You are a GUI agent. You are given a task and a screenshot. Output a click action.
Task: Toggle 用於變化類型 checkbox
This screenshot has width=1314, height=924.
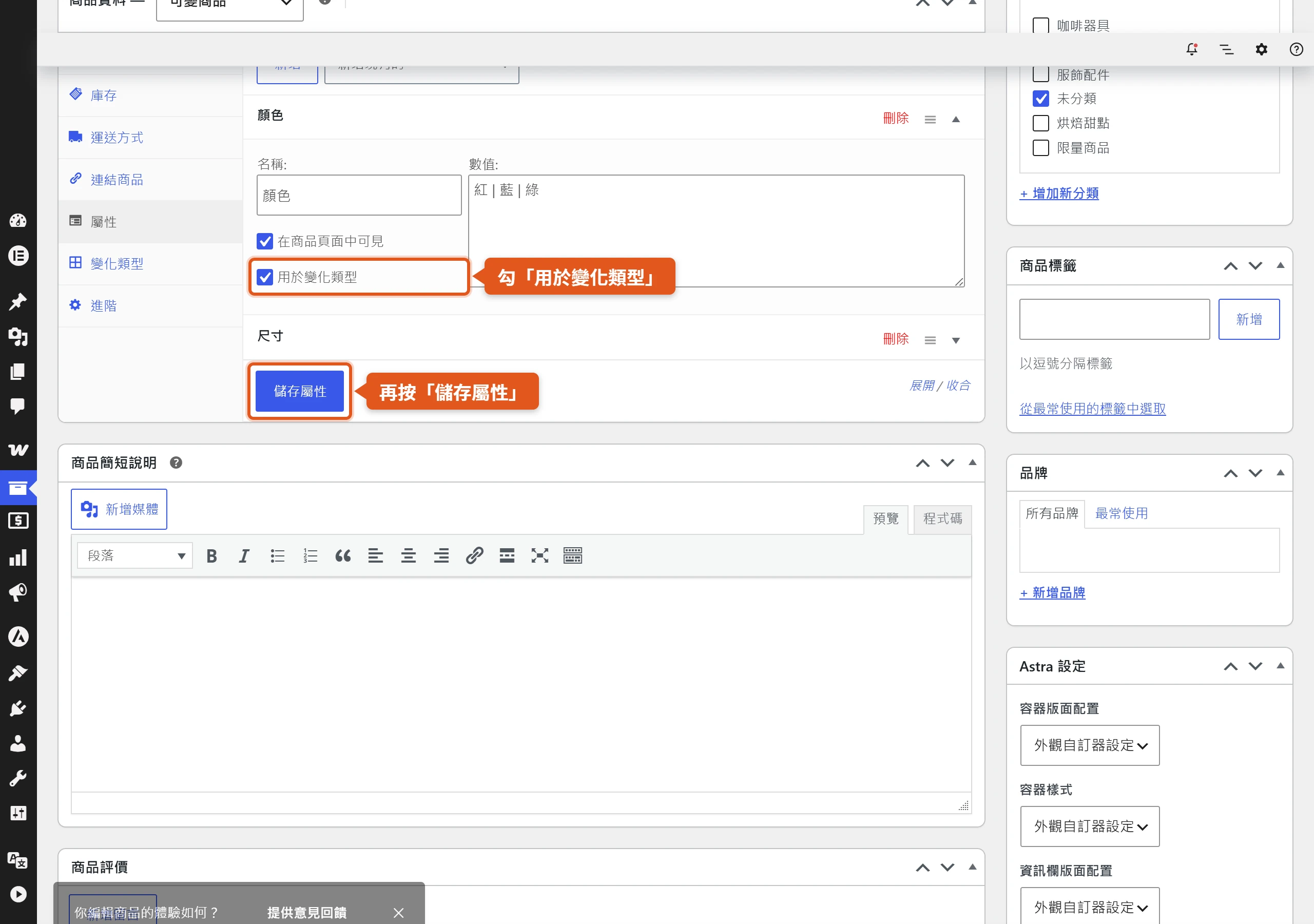click(x=264, y=277)
